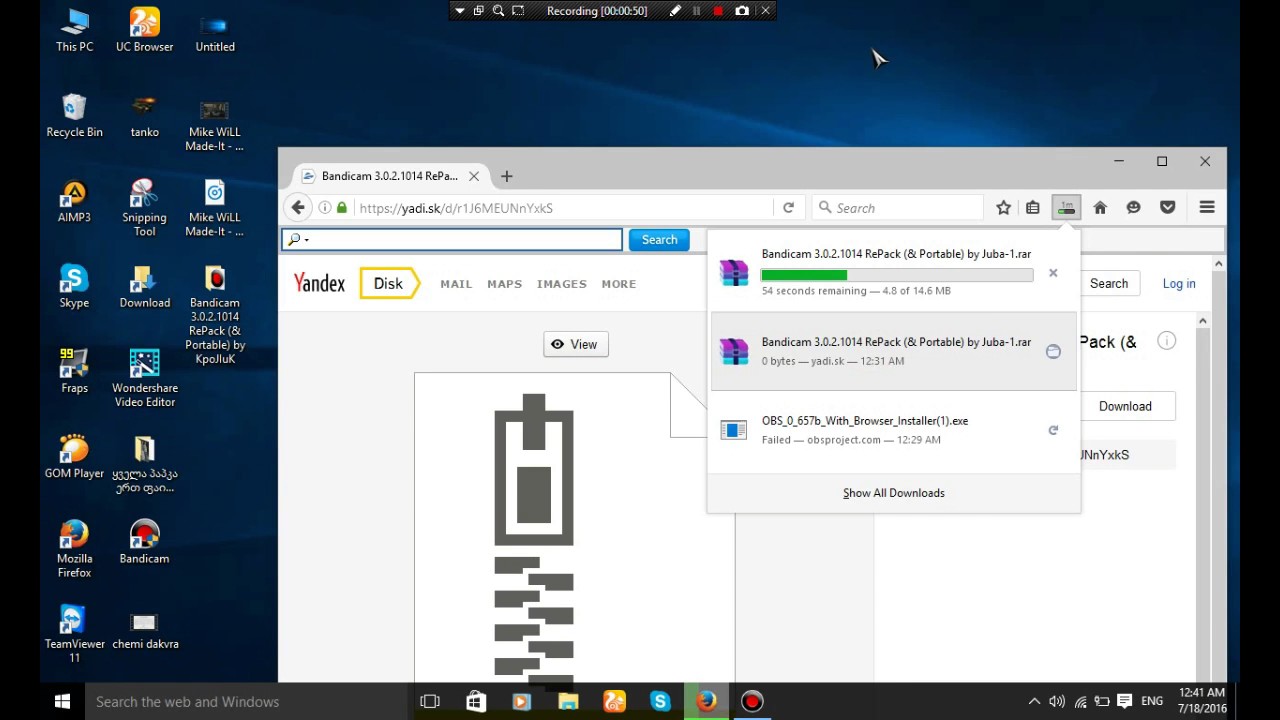Open the Task View taskbar button
1280x720 pixels.
[430, 701]
